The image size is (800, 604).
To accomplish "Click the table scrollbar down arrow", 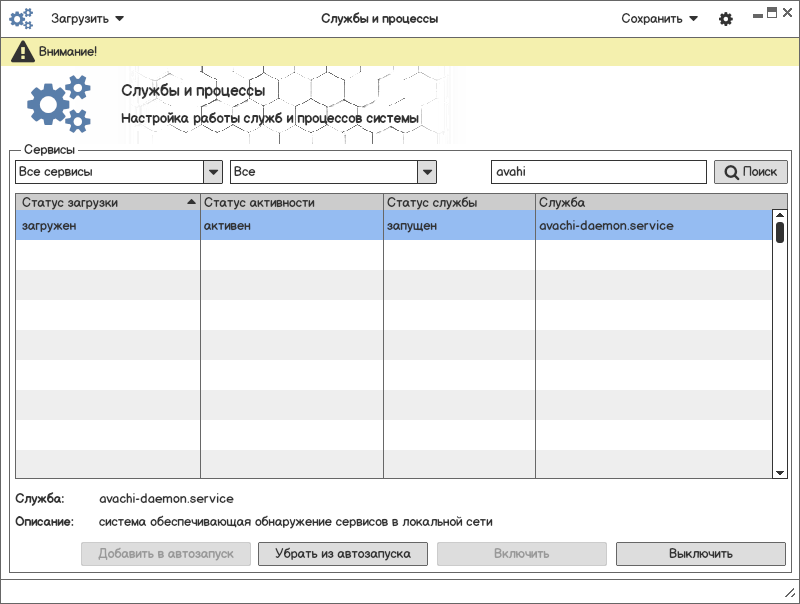I will [780, 472].
